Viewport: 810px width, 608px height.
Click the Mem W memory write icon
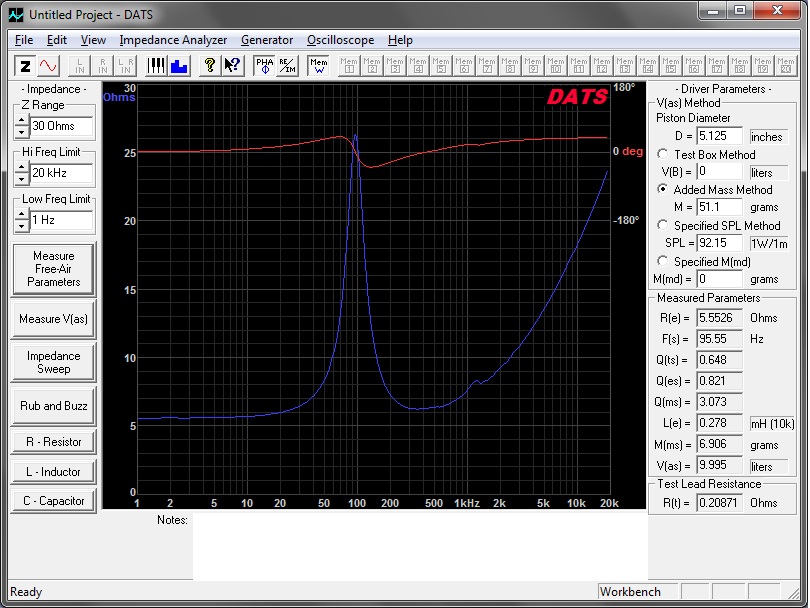pyautogui.click(x=319, y=66)
